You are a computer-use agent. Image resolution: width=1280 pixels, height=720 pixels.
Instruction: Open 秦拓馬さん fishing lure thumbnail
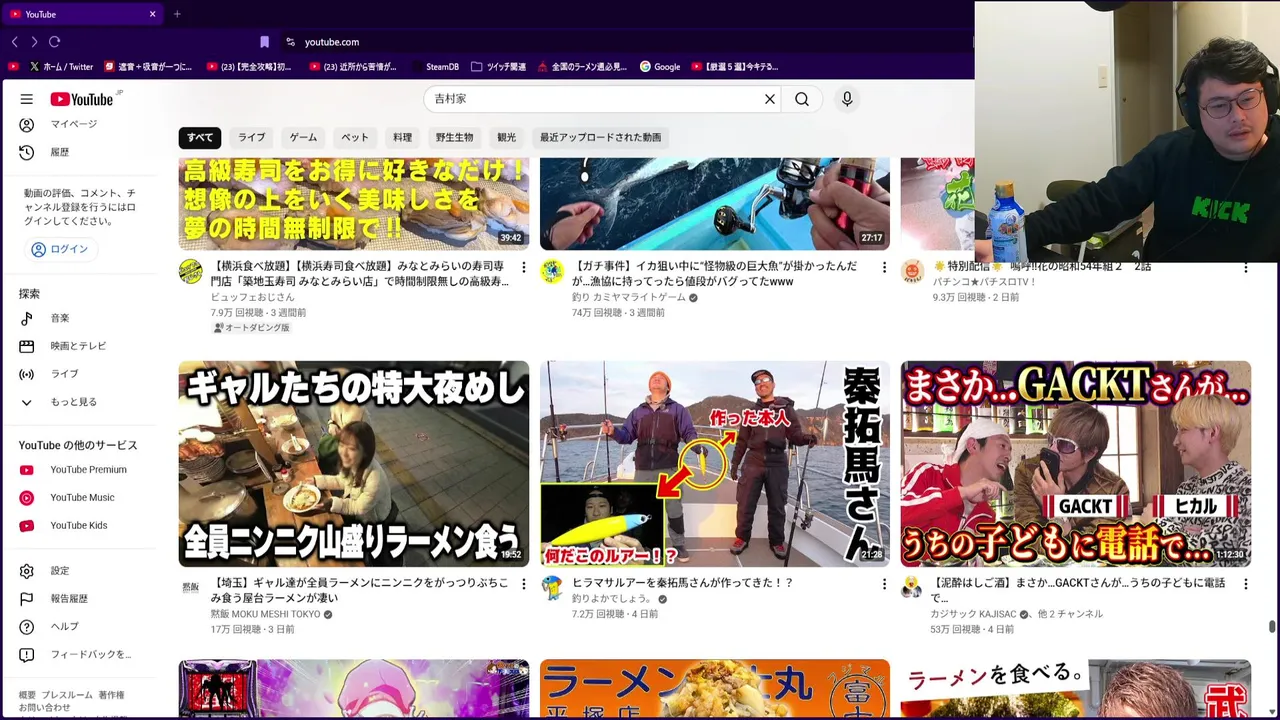[715, 464]
